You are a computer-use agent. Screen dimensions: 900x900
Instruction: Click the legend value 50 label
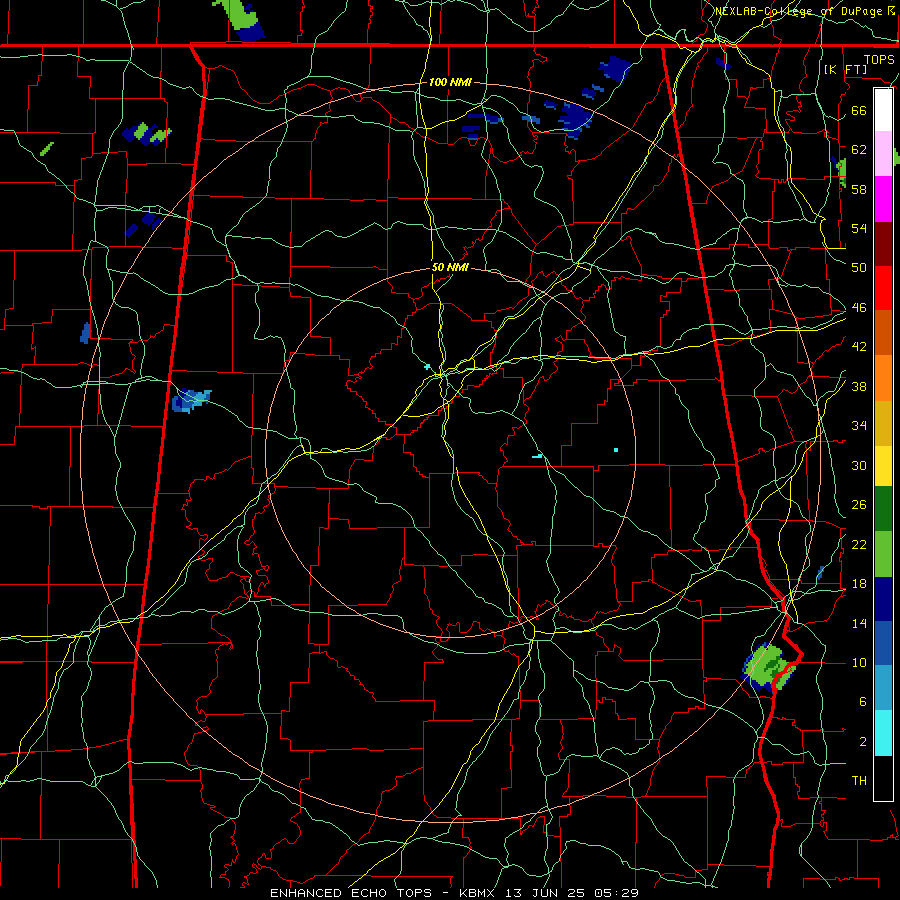click(x=859, y=267)
